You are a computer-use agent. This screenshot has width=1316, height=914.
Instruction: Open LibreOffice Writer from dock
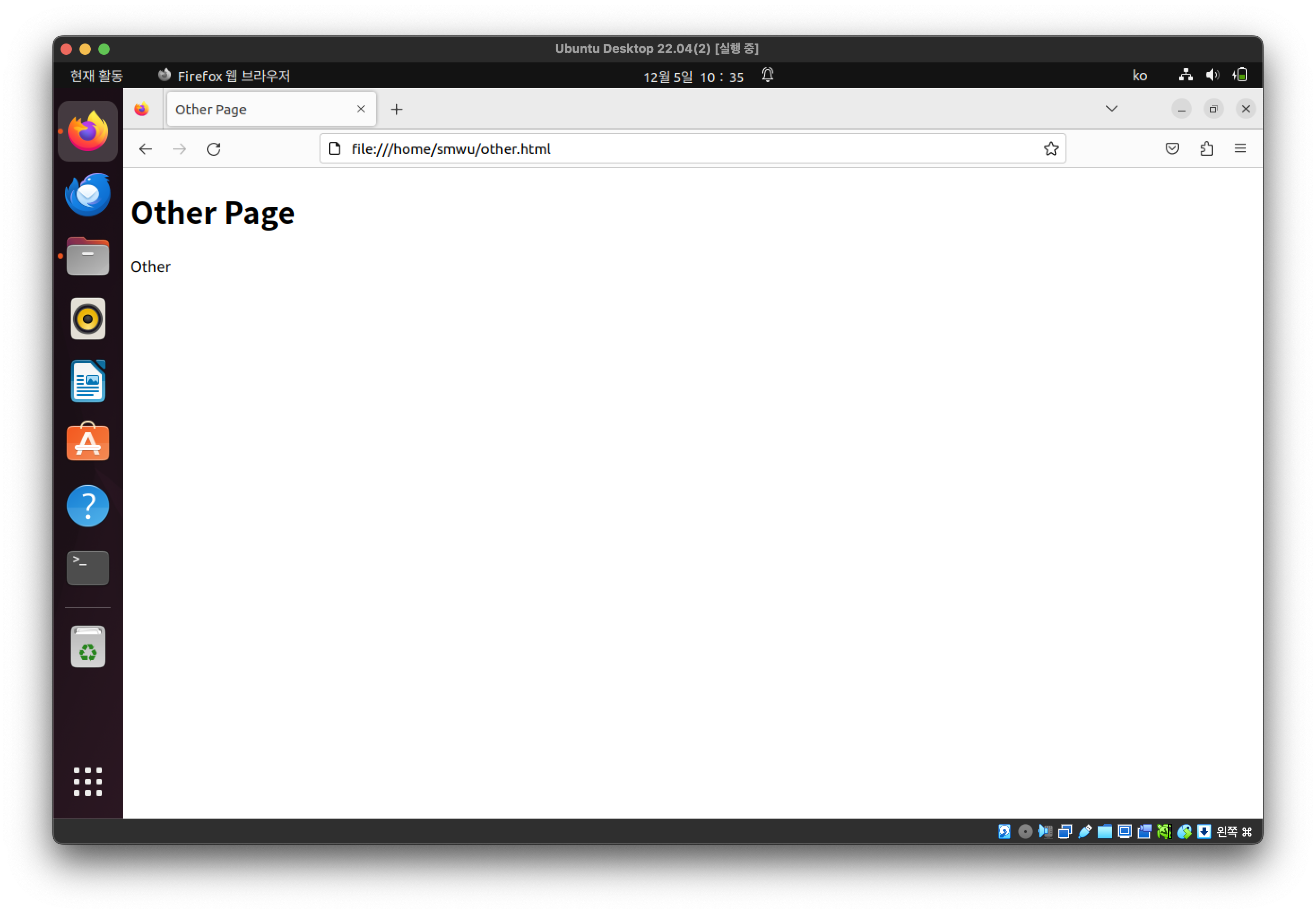(87, 381)
